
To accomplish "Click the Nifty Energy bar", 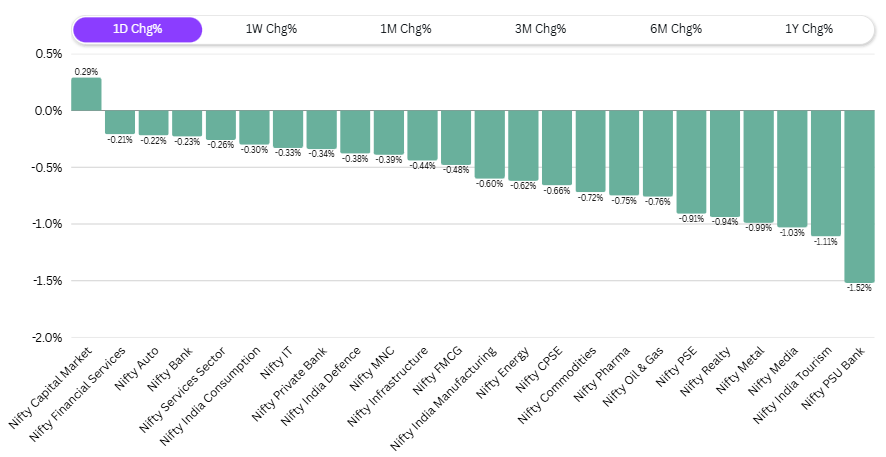I will pos(523,146).
